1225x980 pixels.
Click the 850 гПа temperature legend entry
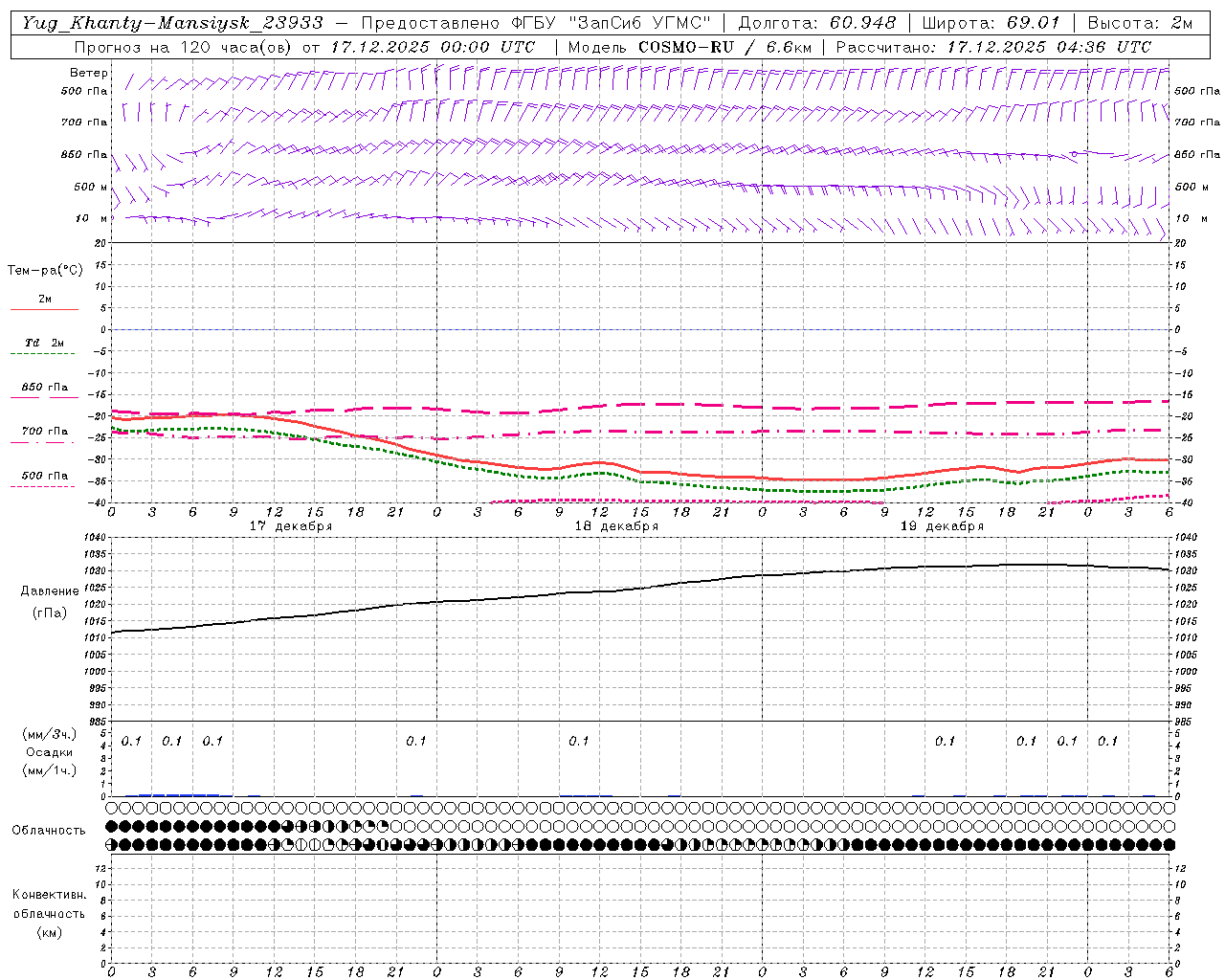pyautogui.click(x=45, y=388)
